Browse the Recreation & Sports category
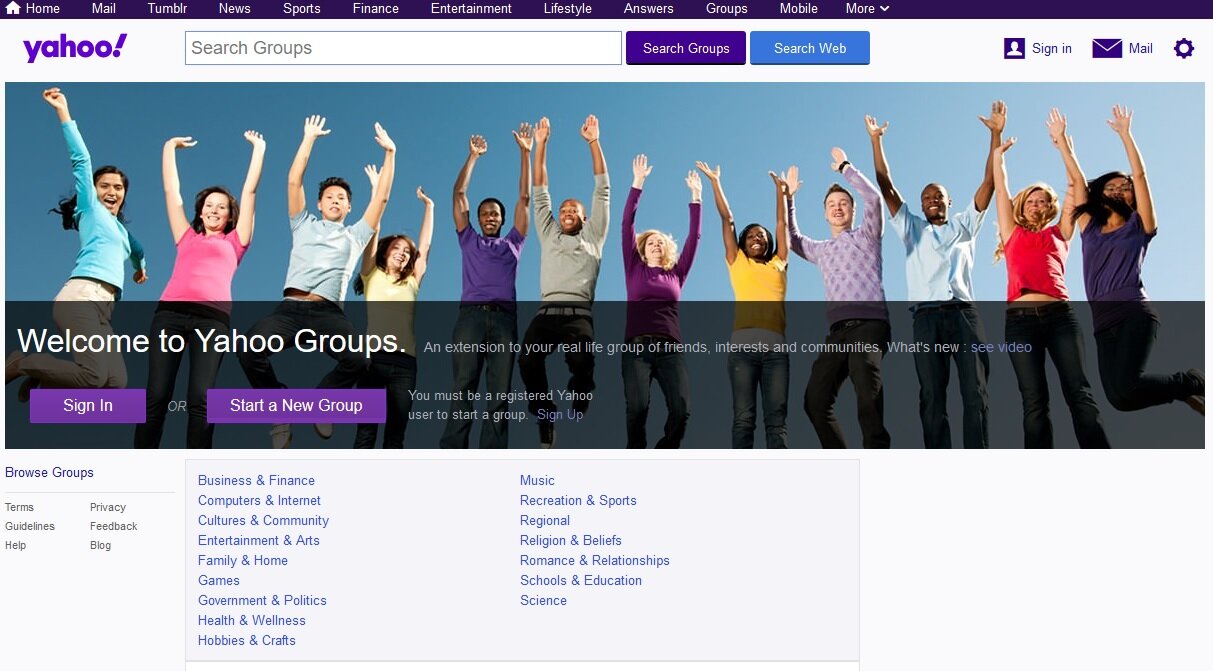This screenshot has height=671, width=1213. 578,500
